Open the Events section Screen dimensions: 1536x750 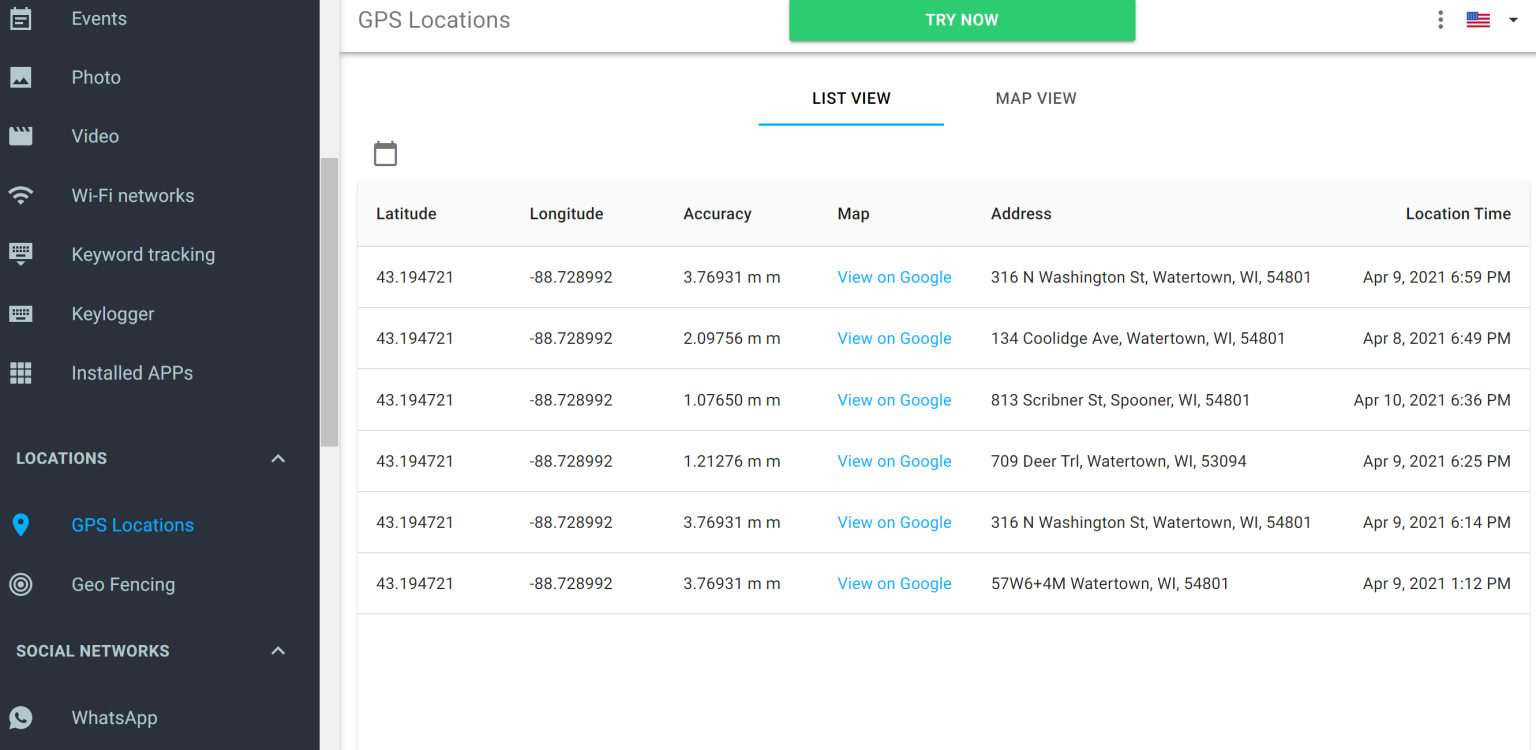tap(98, 18)
